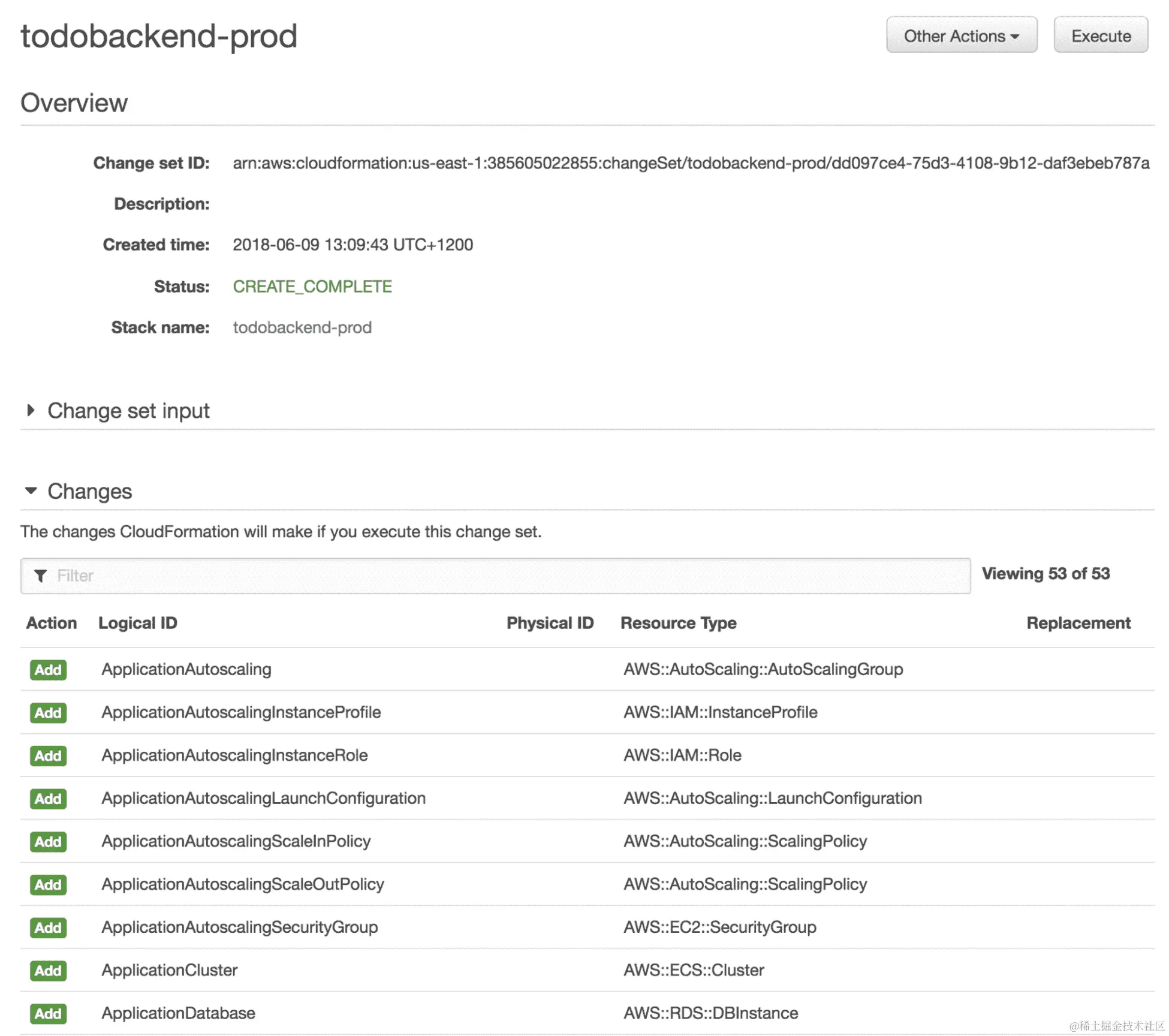Click Add badge for ApplicationAutoscalingInstanceRole row
This screenshot has height=1036, width=1169.
click(48, 755)
